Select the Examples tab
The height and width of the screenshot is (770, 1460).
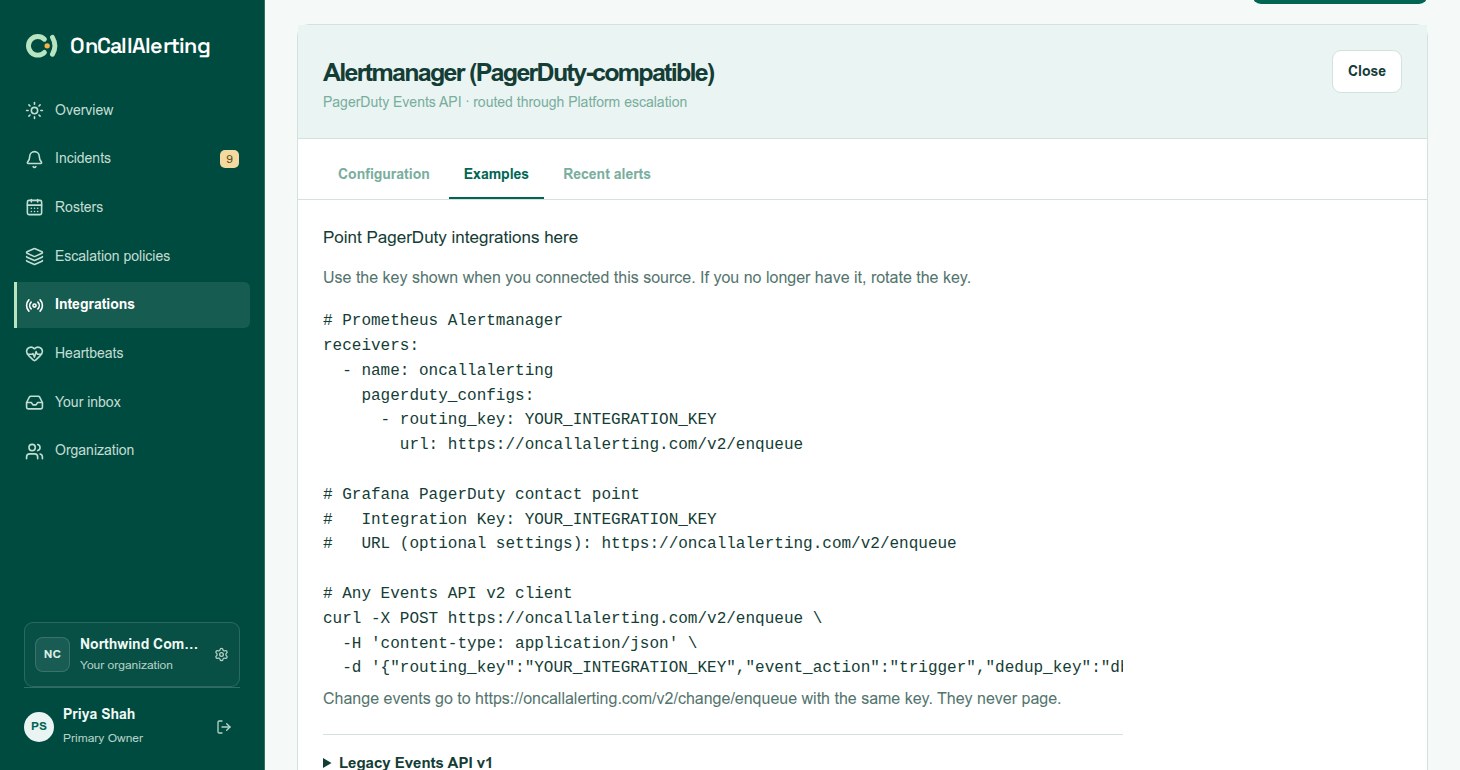[x=496, y=174]
